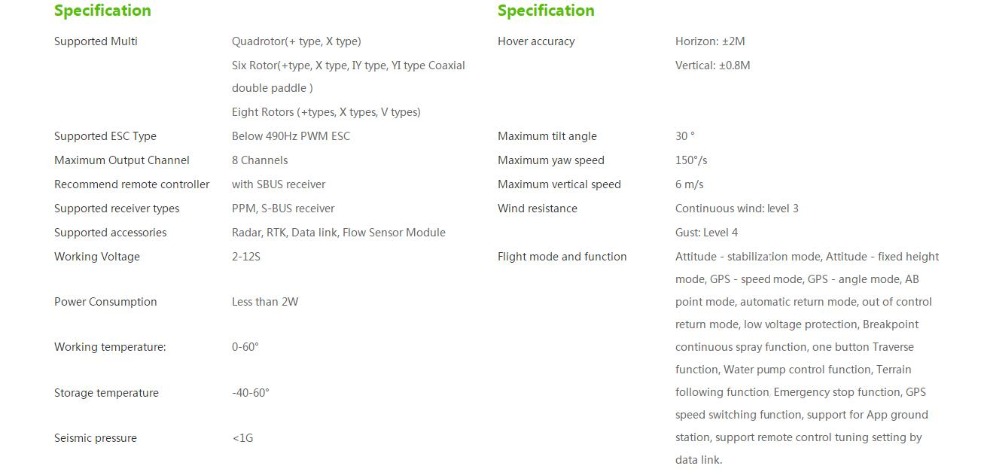Image resolution: width=1000 pixels, height=475 pixels.
Task: Click the Below 490Hz PWM ESC text
Action: pos(291,136)
